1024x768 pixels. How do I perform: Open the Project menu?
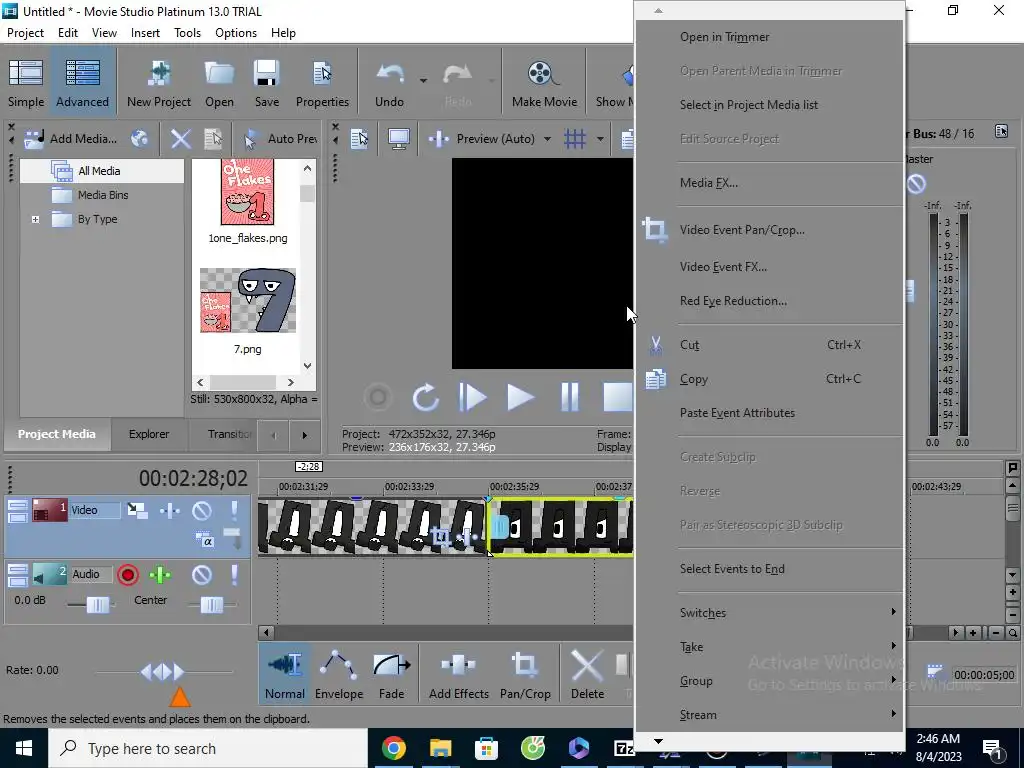point(25,33)
